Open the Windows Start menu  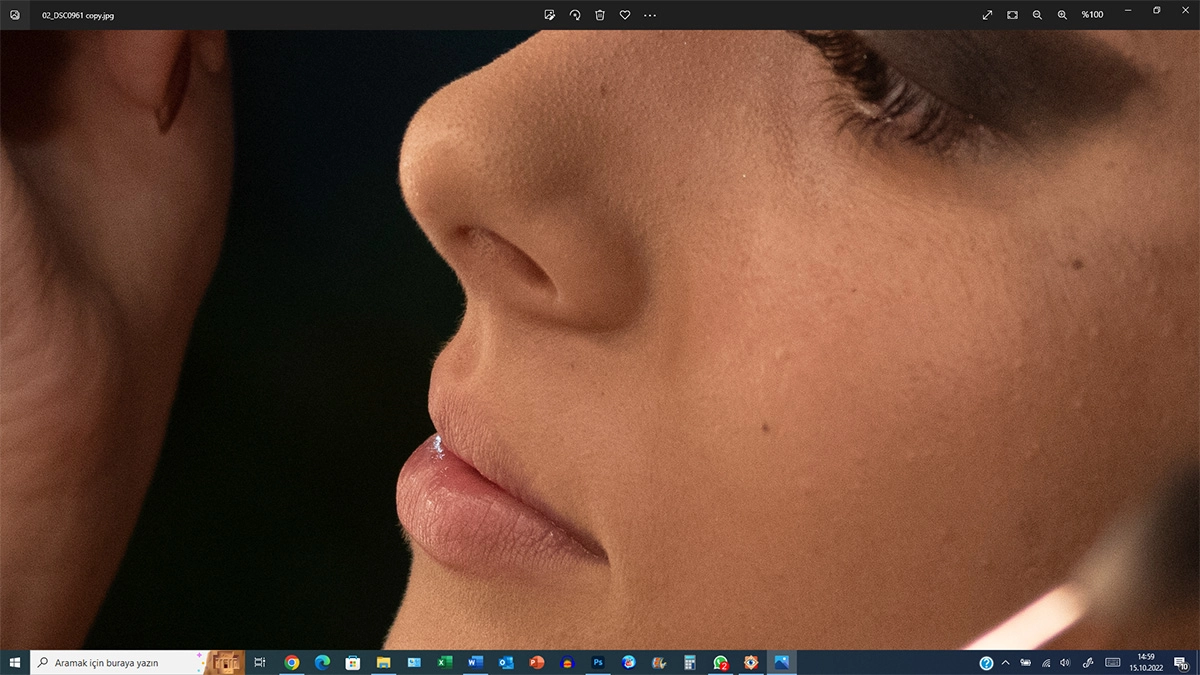point(15,662)
